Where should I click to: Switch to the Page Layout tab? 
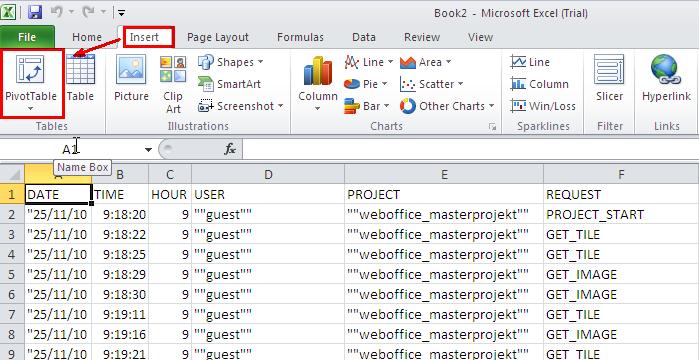pyautogui.click(x=218, y=37)
